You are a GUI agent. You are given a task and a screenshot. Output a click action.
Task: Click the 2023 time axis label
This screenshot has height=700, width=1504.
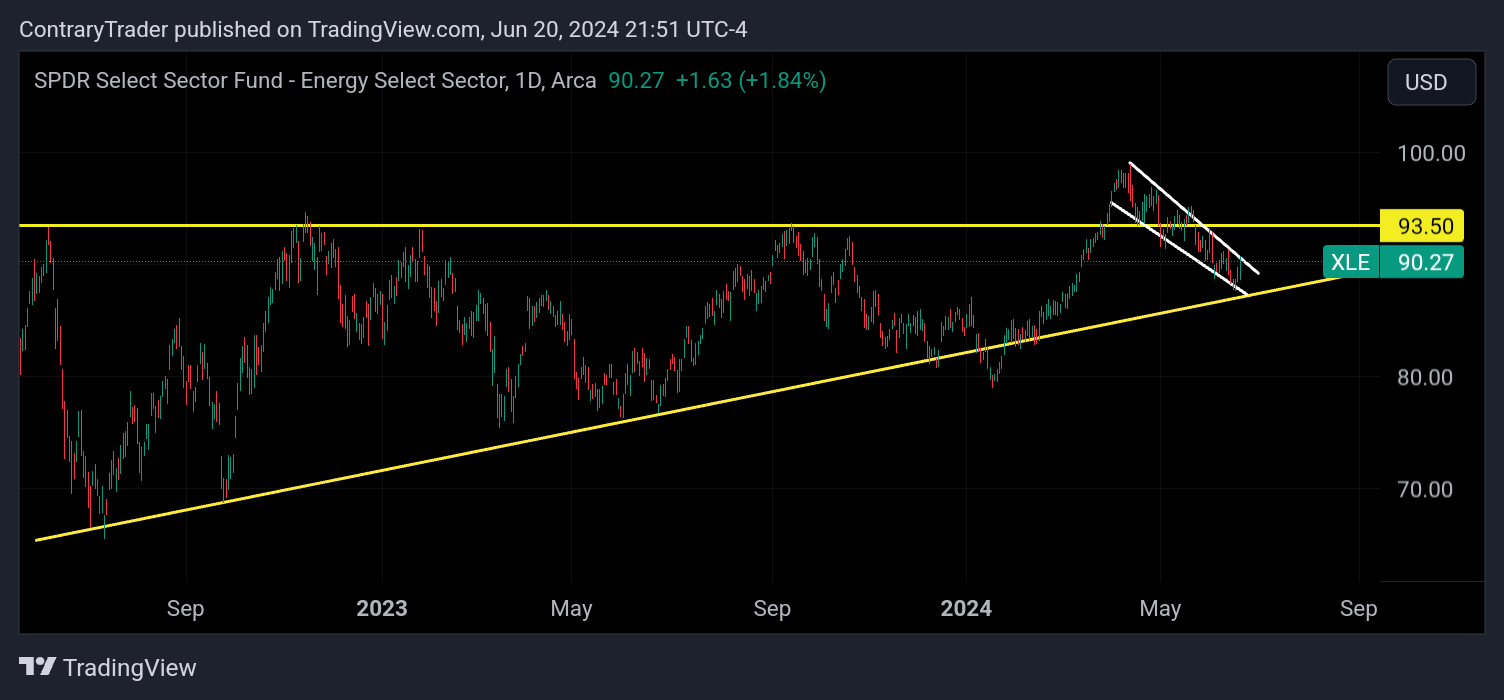[x=382, y=608]
